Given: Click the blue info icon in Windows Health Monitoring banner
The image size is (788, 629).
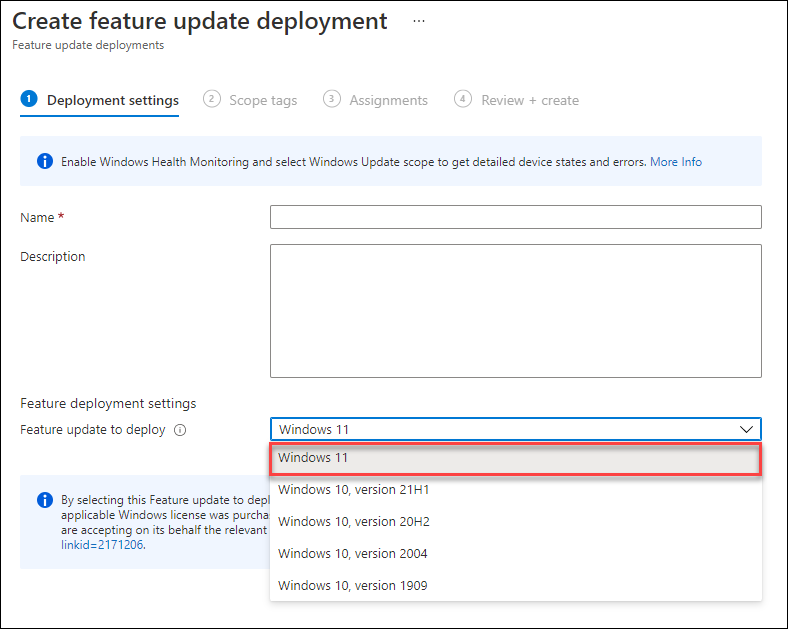Looking at the screenshot, I should click(x=45, y=161).
